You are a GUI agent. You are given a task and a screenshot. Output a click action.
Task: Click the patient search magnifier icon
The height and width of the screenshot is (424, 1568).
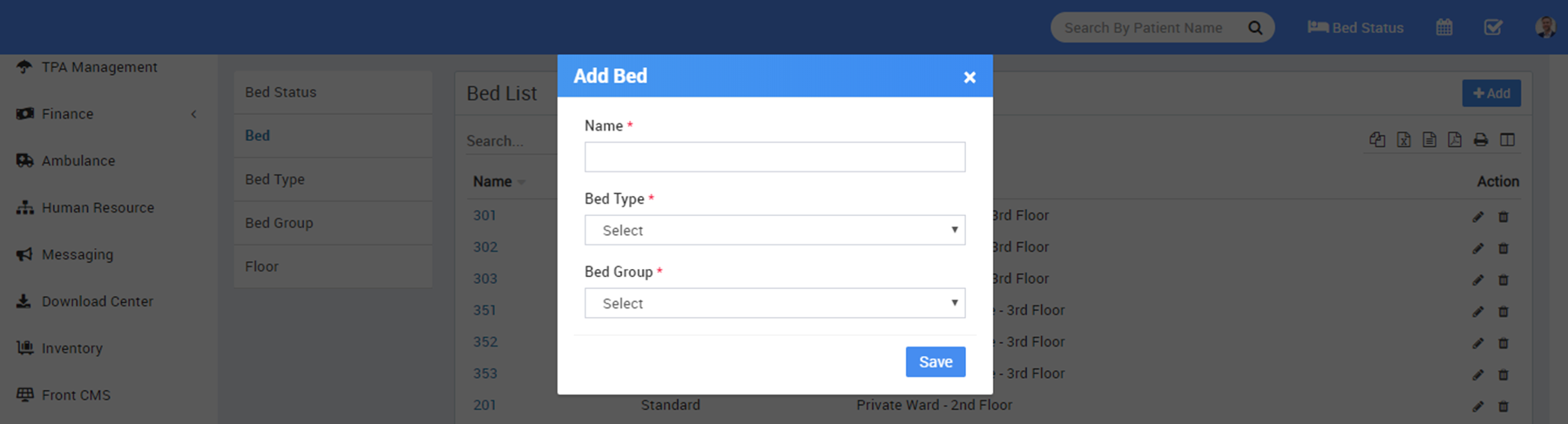coord(1255,28)
